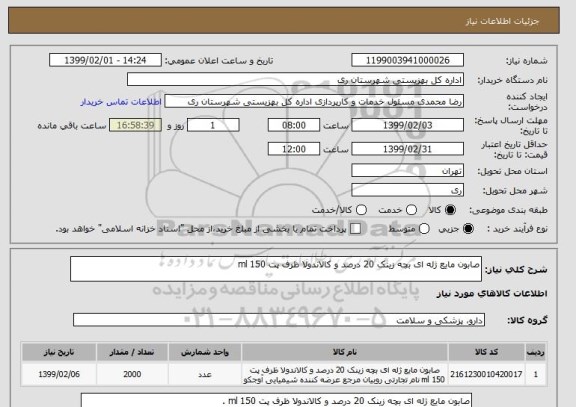The height and width of the screenshot is (407, 576).
Task: Click the announcement date field 1399/02/01 - 14:24
Action: [105, 60]
